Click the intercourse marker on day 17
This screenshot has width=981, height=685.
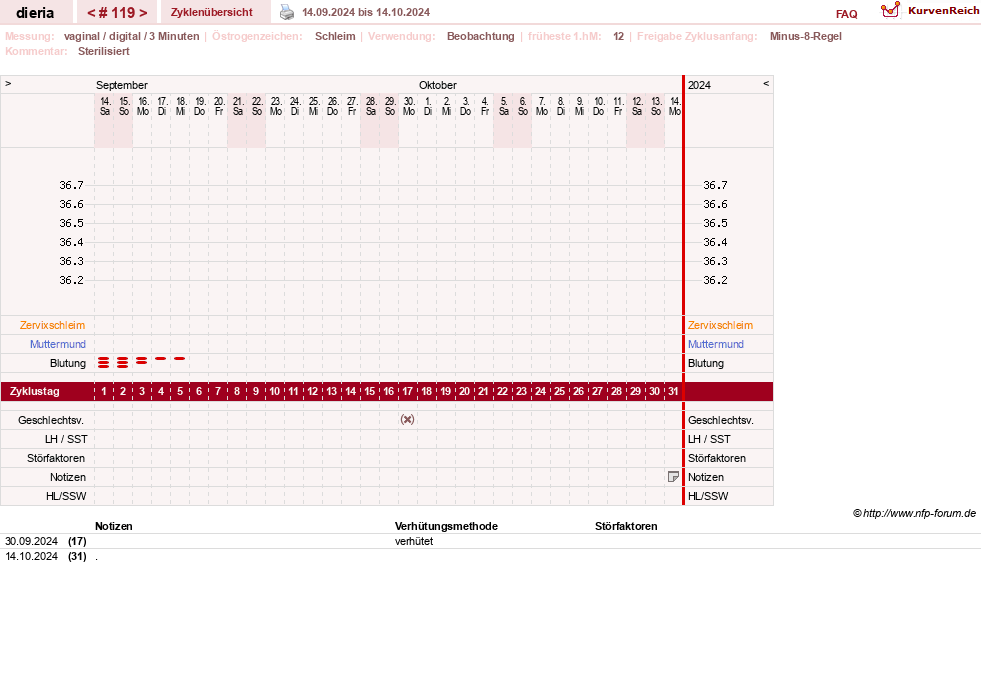(407, 419)
